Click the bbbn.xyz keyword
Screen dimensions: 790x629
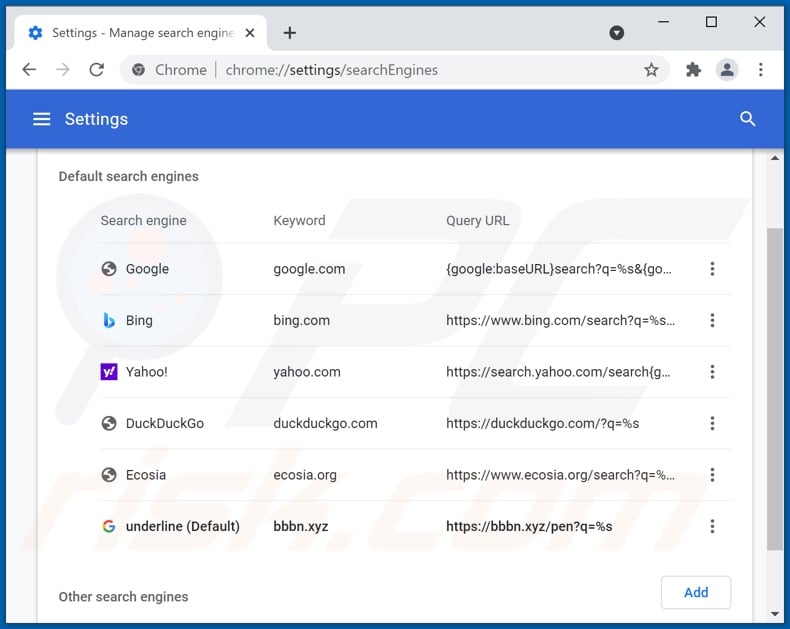(301, 526)
